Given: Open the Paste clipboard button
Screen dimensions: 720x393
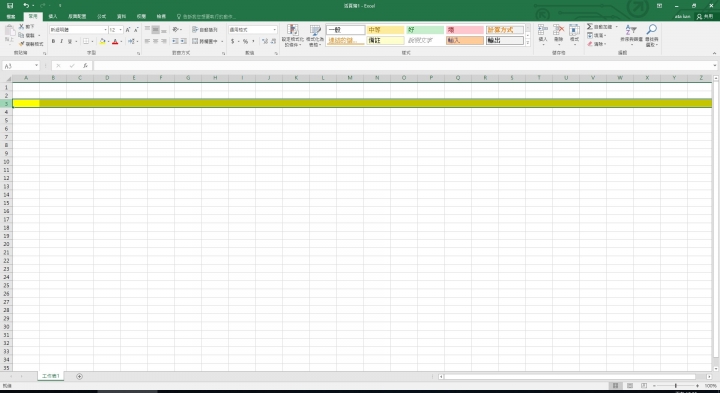Looking at the screenshot, I should coord(9,34).
